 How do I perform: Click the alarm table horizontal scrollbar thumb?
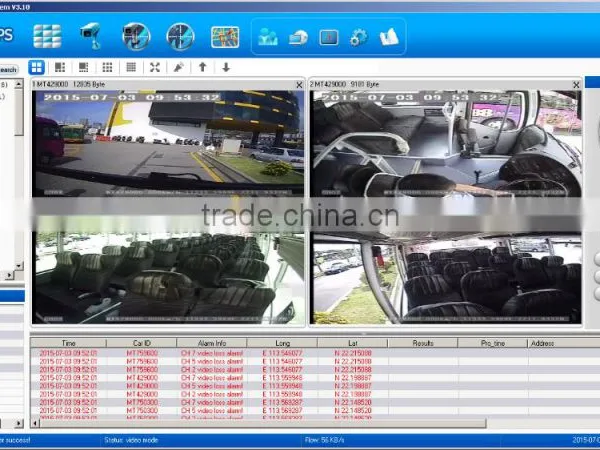pyautogui.click(x=263, y=423)
